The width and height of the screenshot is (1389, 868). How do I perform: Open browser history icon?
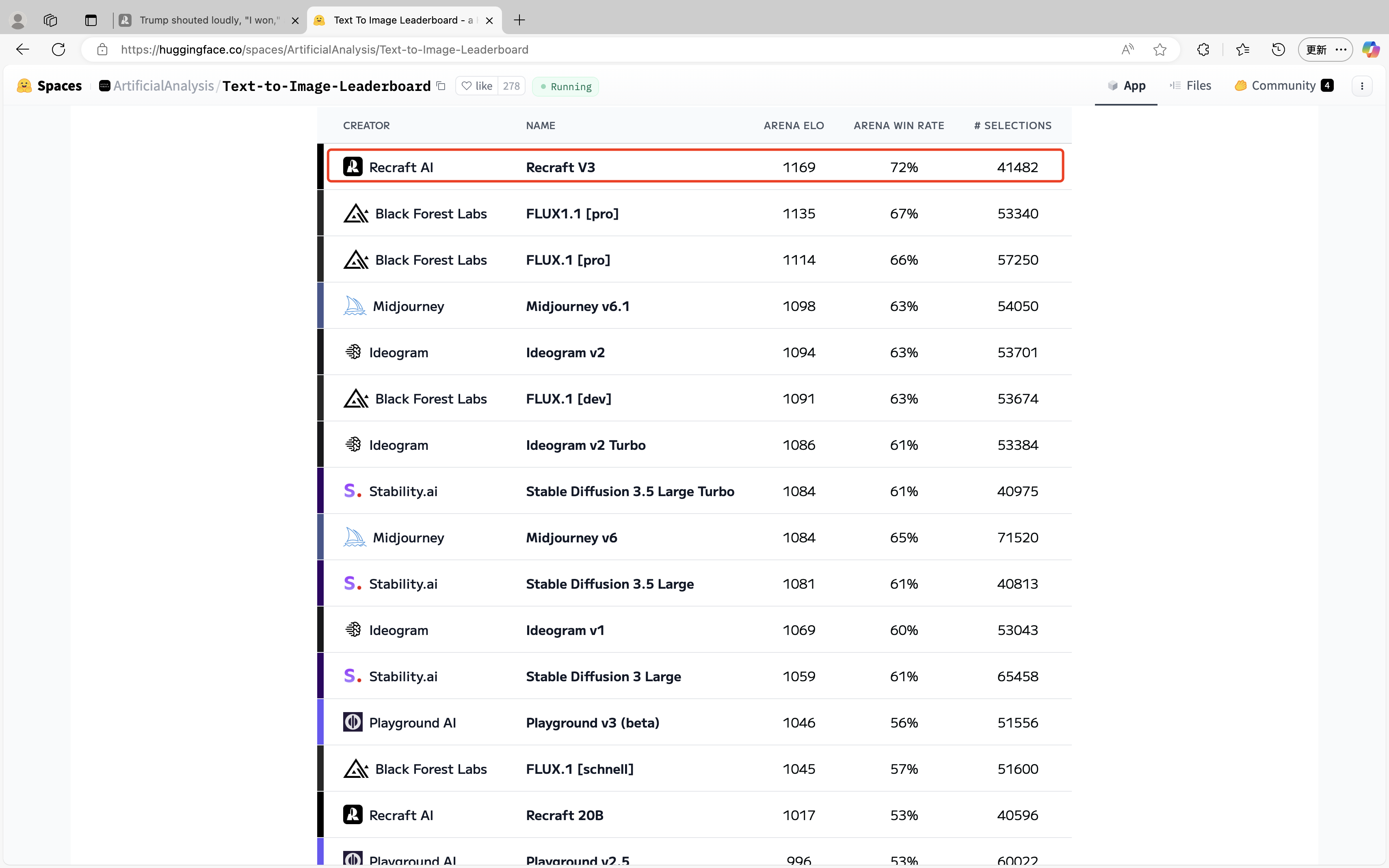[x=1278, y=50]
